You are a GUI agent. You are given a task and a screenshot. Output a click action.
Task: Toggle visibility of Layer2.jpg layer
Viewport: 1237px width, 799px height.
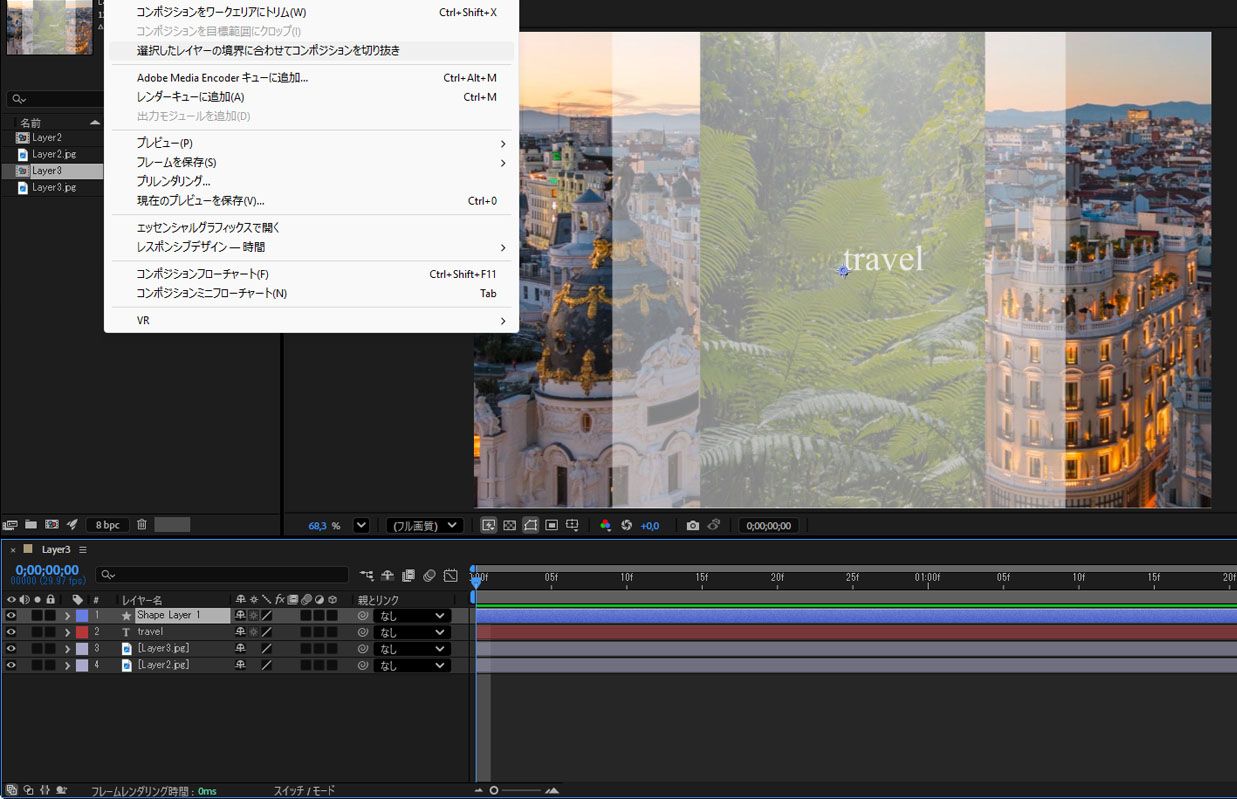pyautogui.click(x=11, y=665)
